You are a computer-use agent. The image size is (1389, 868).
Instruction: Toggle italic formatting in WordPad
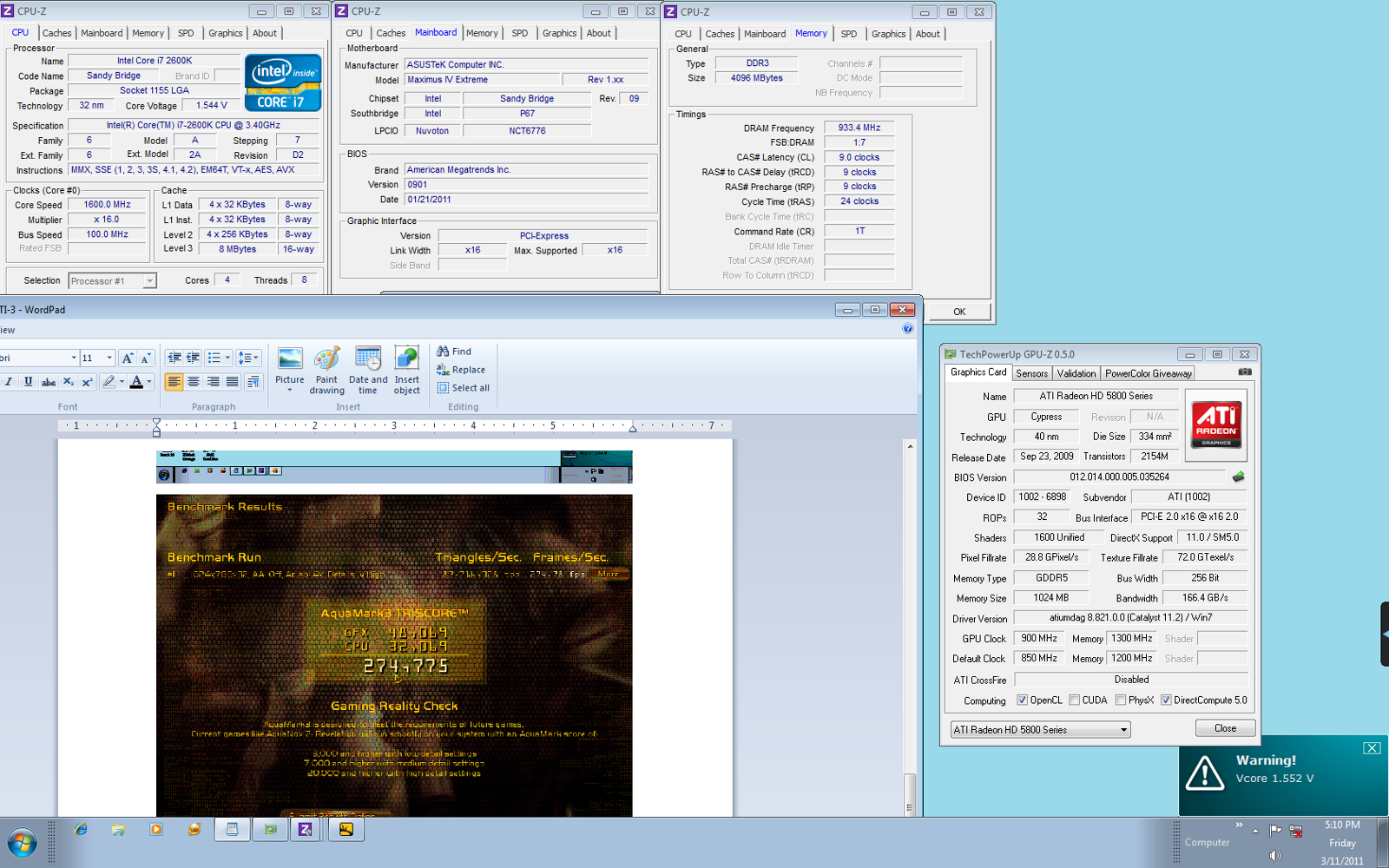(9, 382)
